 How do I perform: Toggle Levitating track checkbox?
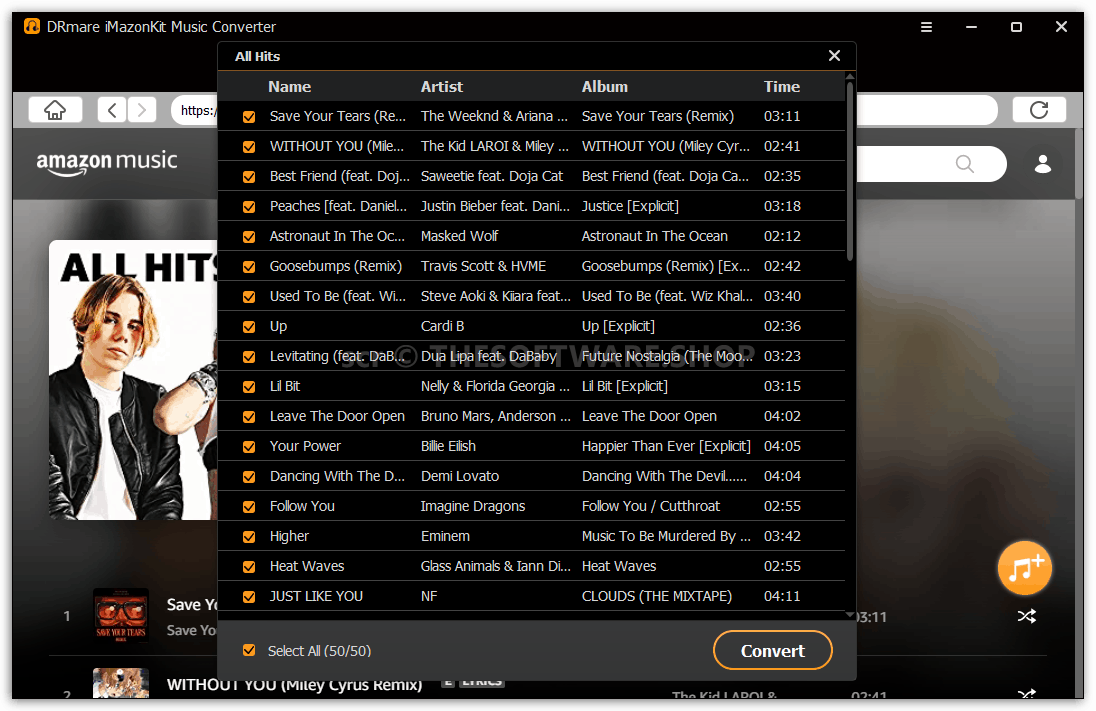click(249, 357)
